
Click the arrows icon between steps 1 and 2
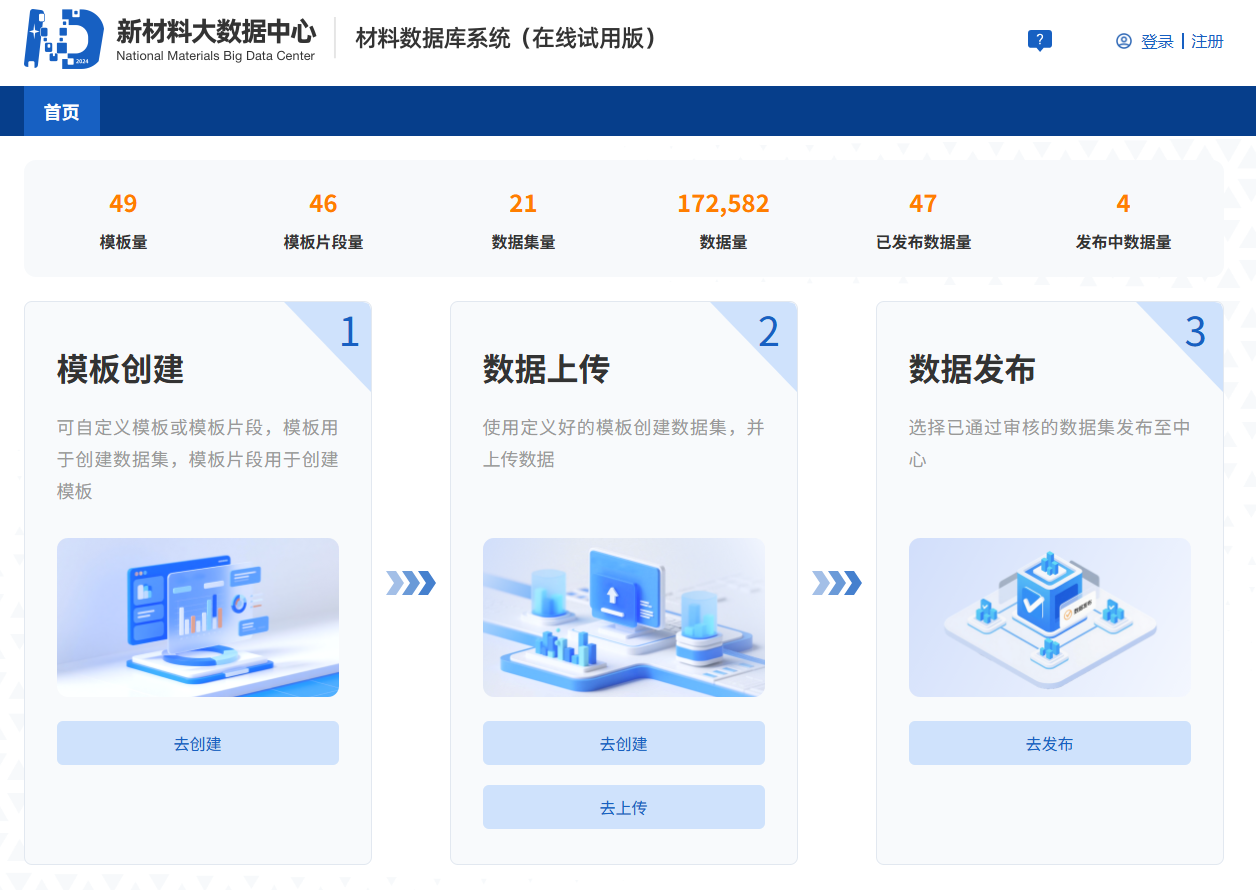(x=411, y=583)
